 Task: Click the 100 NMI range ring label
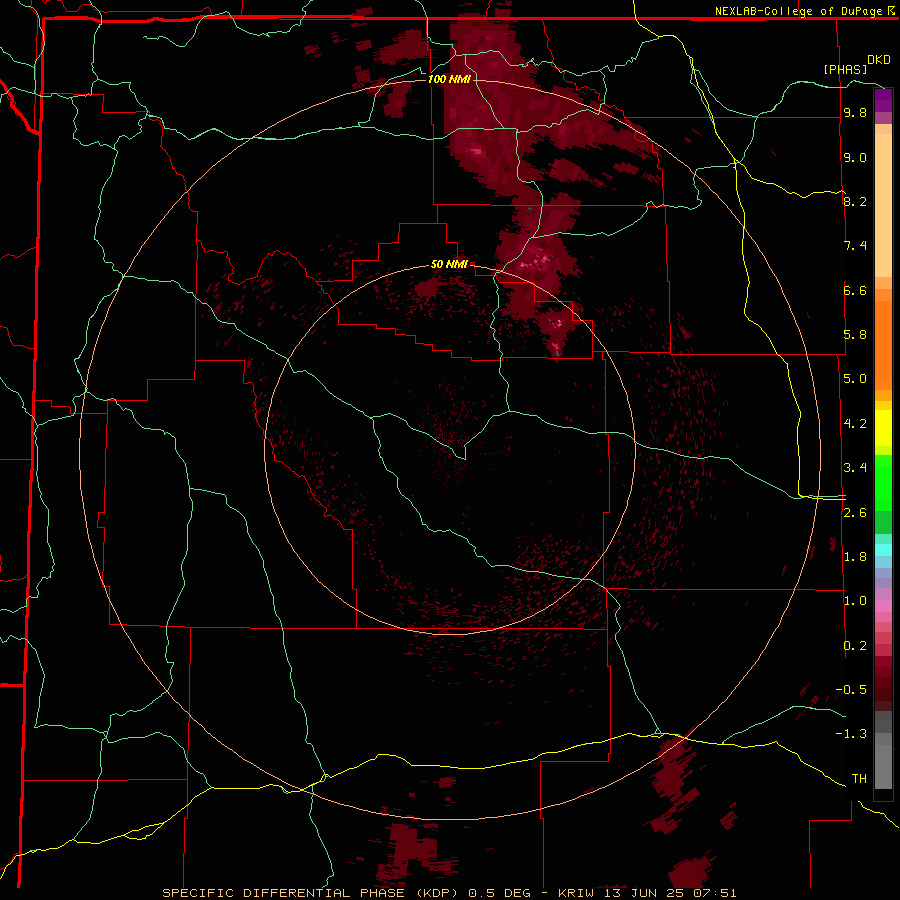449,79
